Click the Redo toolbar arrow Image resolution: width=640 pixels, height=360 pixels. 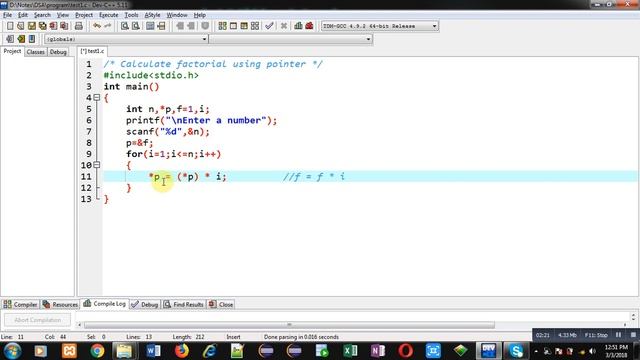[108, 26]
